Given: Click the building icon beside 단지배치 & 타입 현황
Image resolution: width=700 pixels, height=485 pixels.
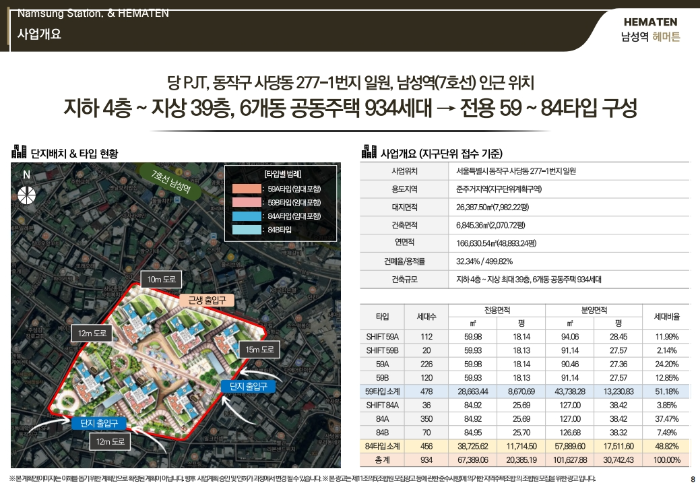Looking at the screenshot, I should pos(19,151).
